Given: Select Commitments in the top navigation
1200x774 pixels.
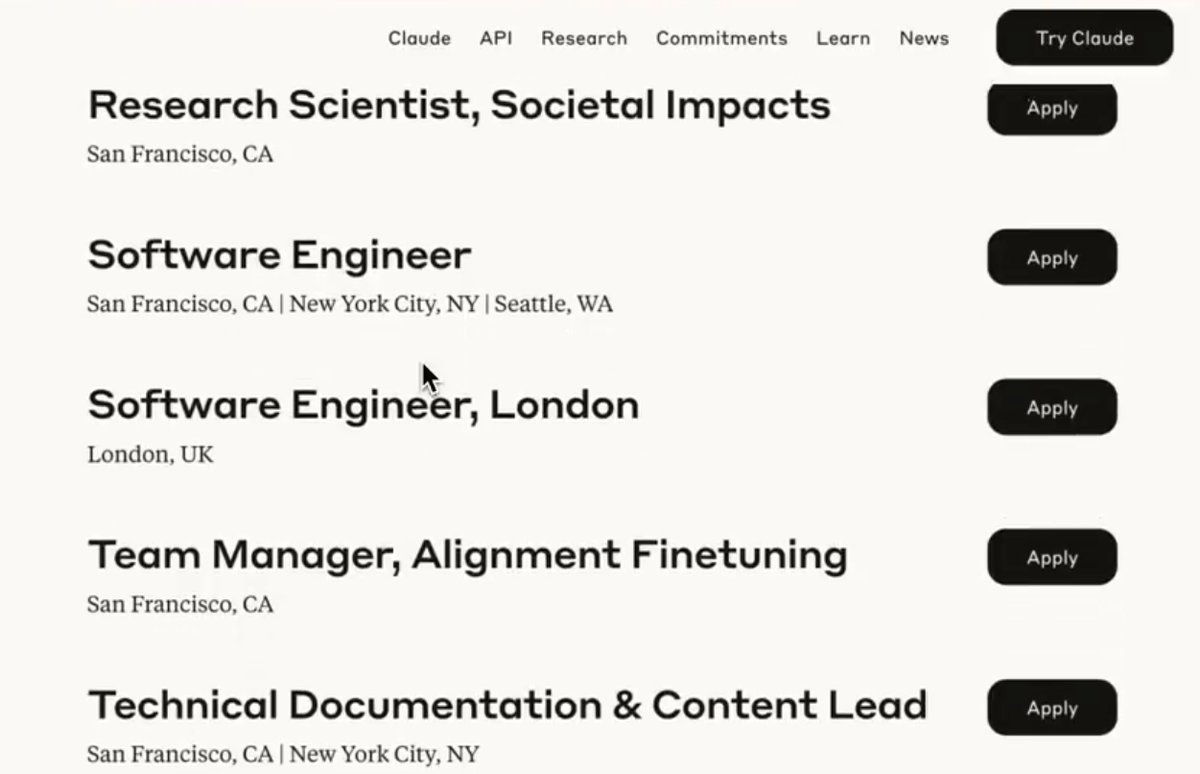Looking at the screenshot, I should (721, 38).
